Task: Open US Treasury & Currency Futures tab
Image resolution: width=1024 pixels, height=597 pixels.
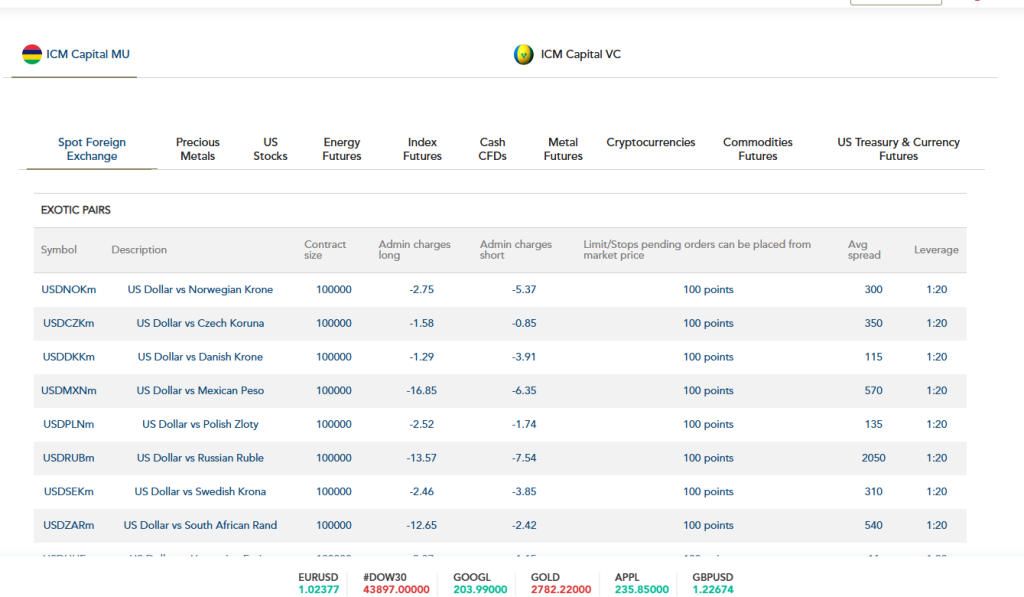Action: [898, 149]
